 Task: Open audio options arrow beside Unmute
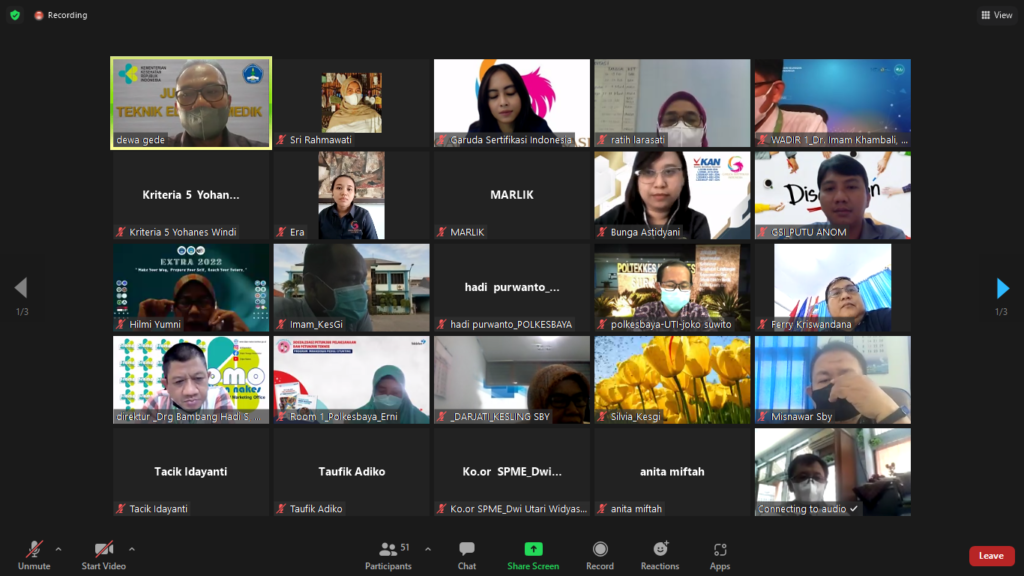point(58,549)
